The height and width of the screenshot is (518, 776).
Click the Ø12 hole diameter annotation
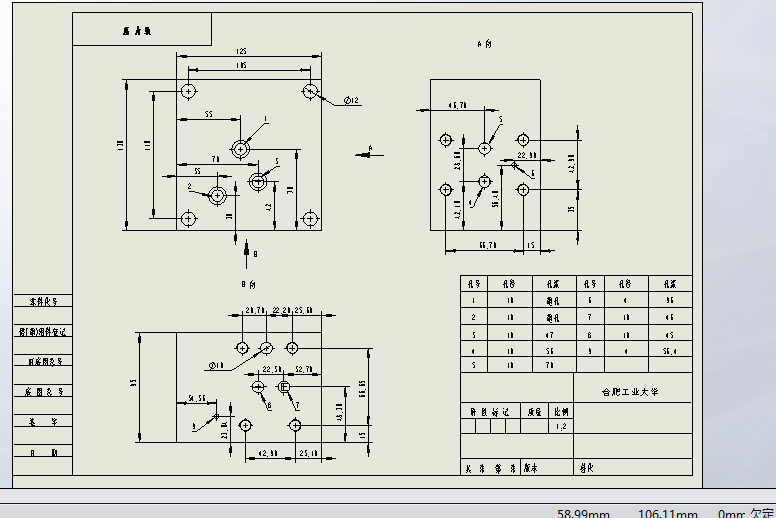[x=351, y=100]
